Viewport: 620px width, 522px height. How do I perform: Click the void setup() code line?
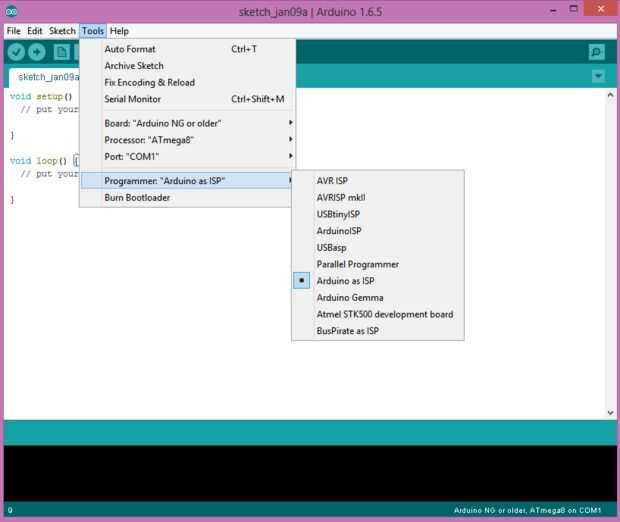coord(41,96)
